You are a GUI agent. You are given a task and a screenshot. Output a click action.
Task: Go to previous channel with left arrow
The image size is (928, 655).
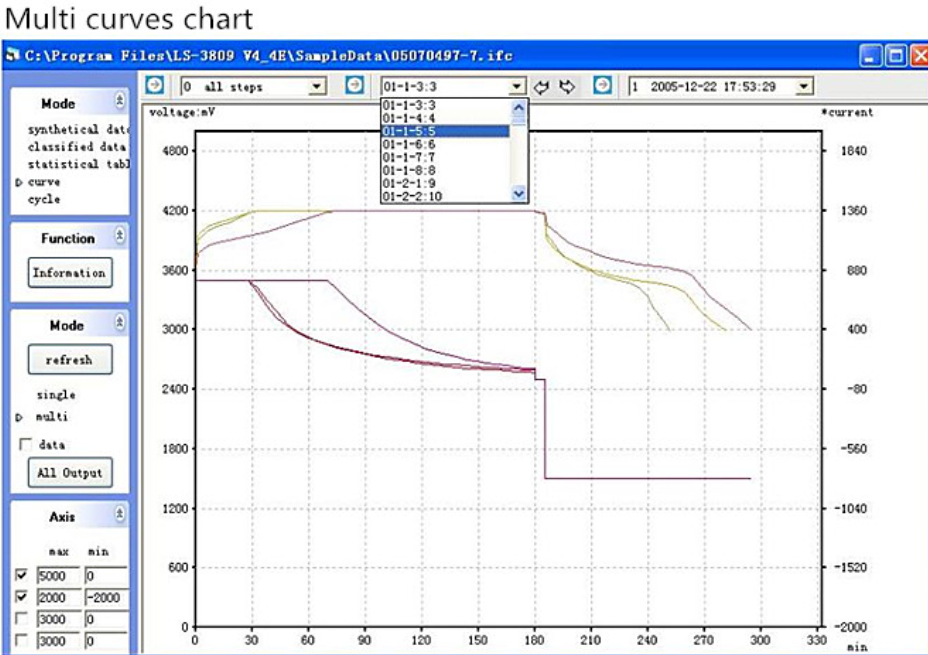coord(543,87)
